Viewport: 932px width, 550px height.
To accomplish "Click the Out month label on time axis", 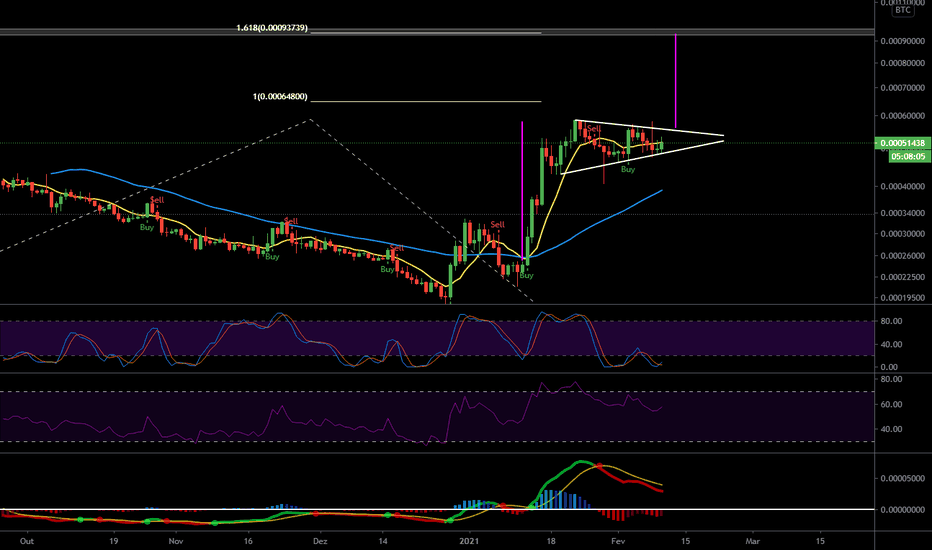I will click(x=27, y=541).
